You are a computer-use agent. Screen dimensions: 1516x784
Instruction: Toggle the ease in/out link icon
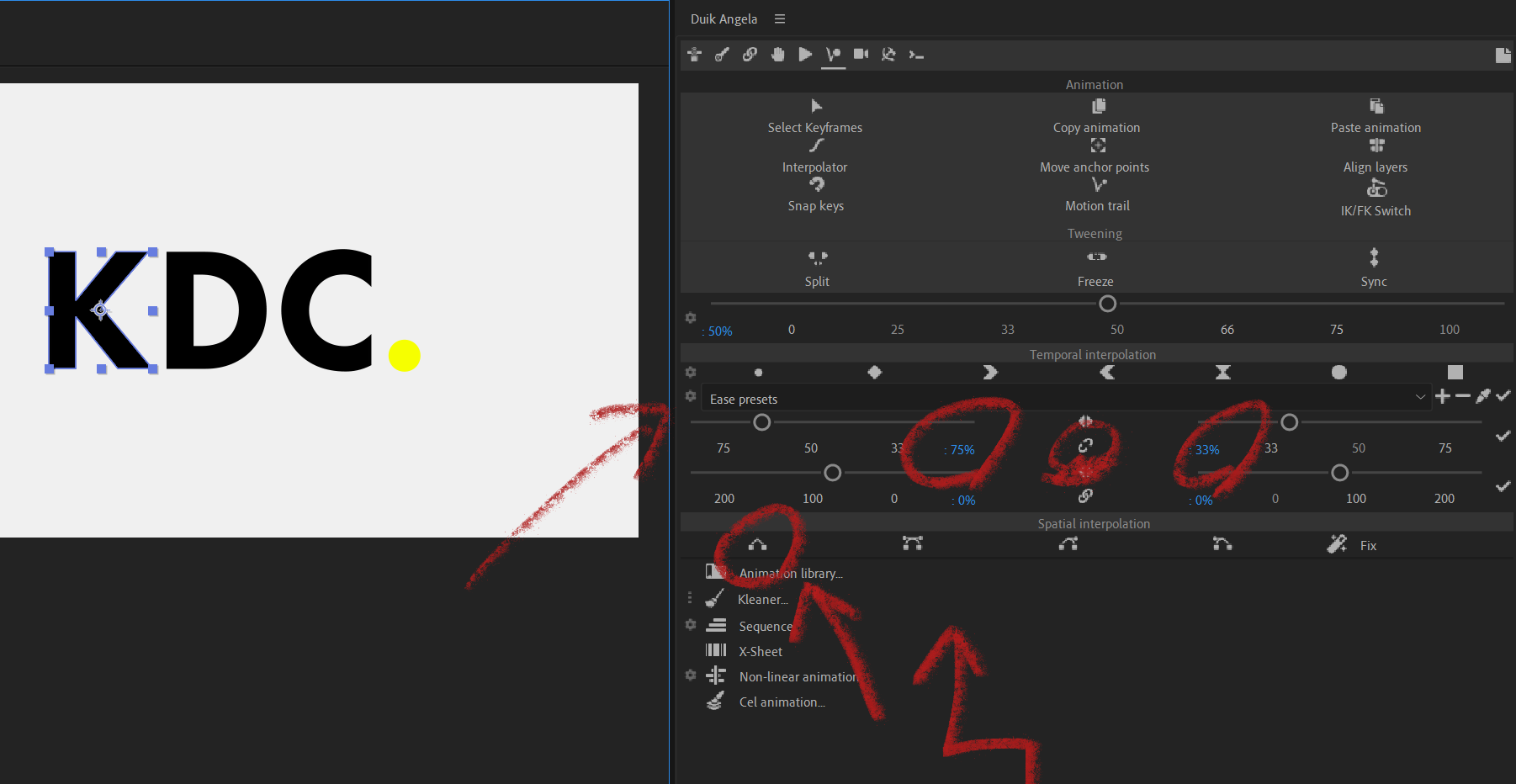point(1085,446)
